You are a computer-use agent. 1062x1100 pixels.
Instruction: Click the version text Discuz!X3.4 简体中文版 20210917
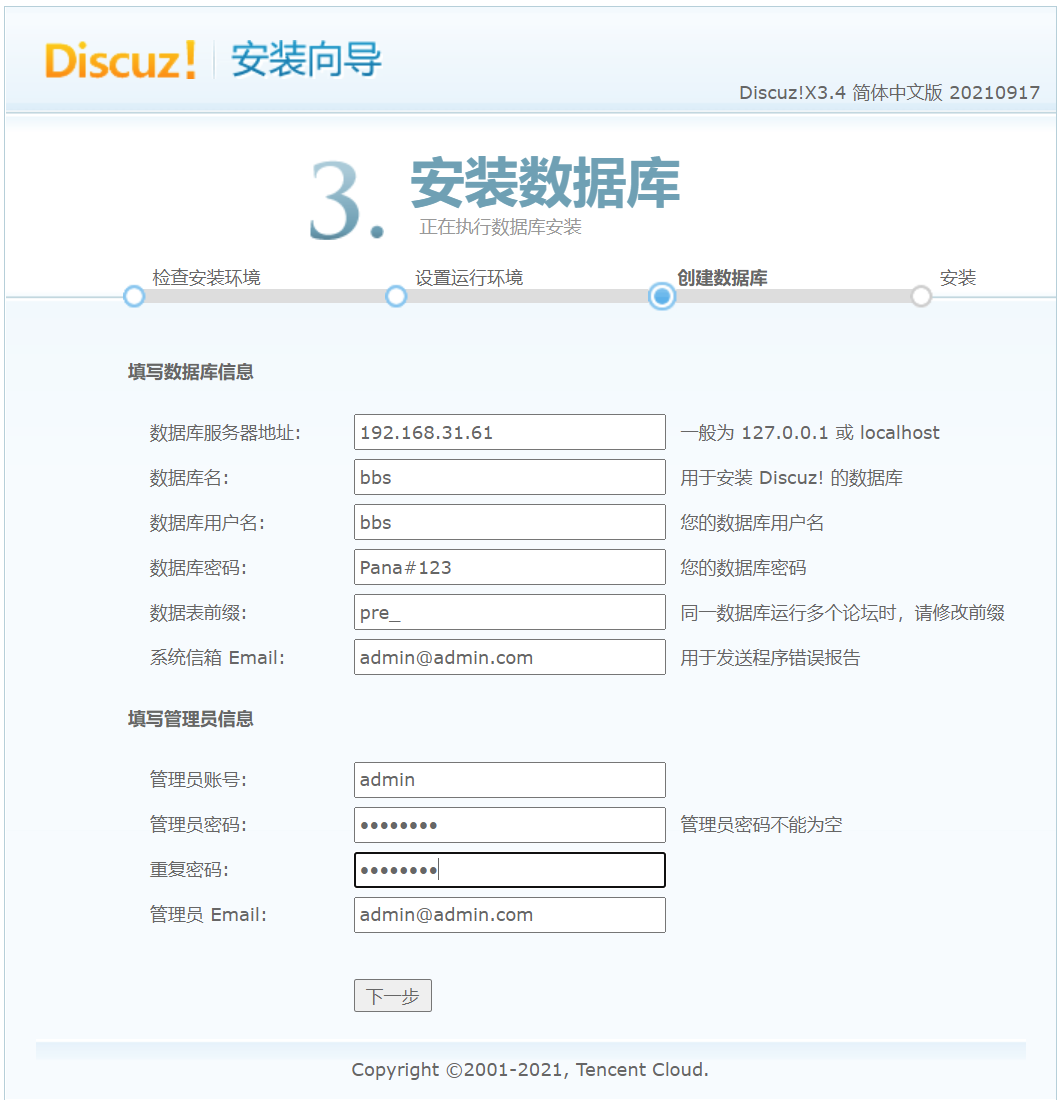pyautogui.click(x=889, y=93)
